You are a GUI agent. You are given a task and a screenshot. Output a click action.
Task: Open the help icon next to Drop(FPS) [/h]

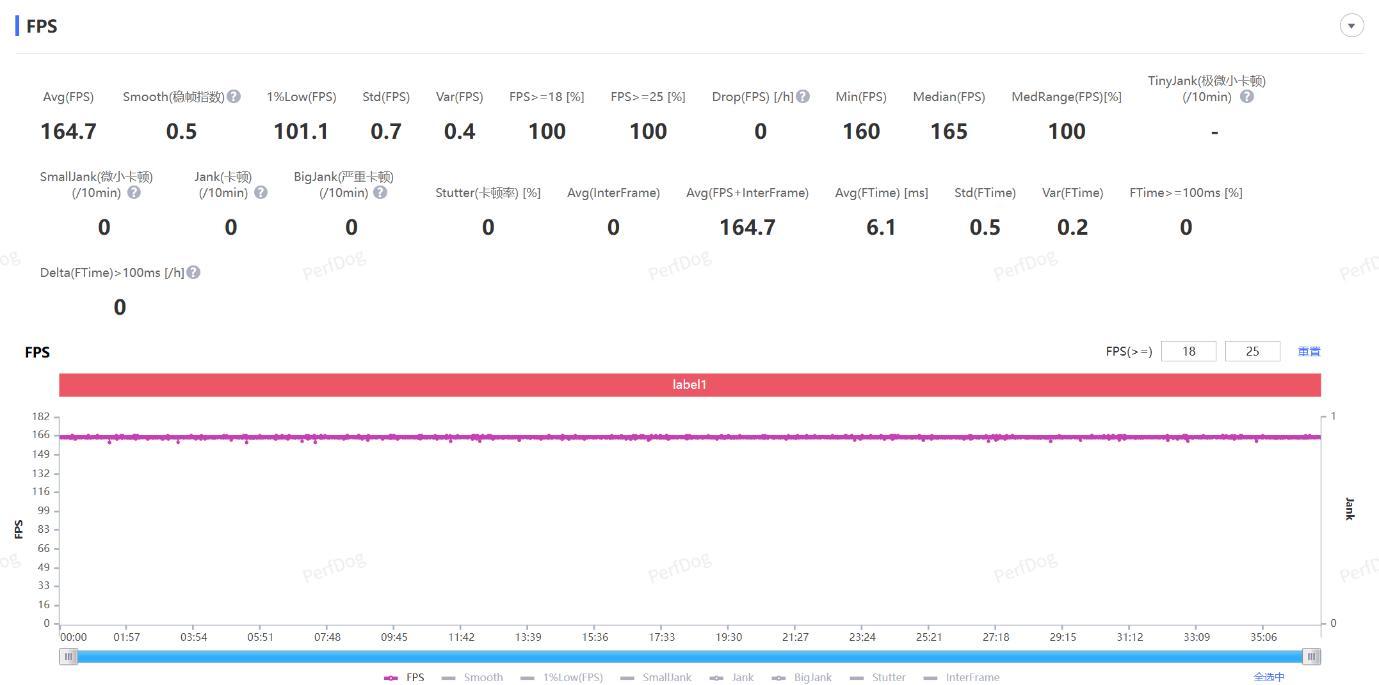tap(803, 97)
